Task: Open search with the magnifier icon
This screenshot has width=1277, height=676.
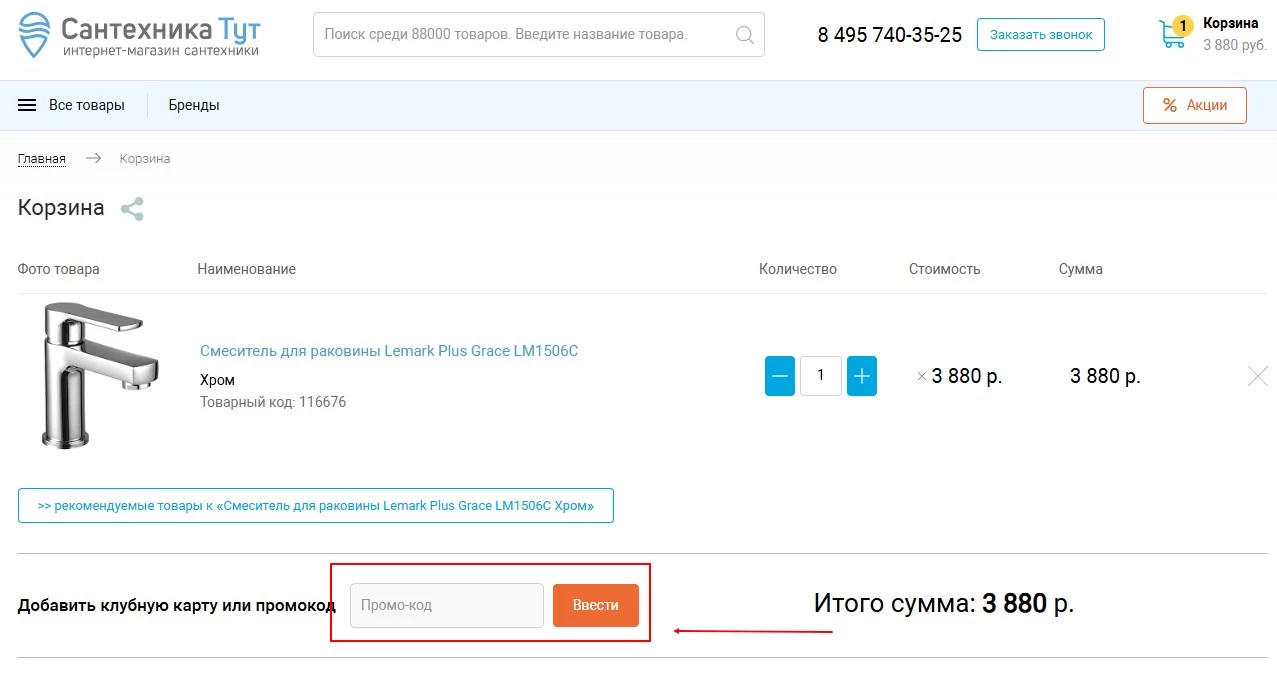Action: click(x=744, y=34)
